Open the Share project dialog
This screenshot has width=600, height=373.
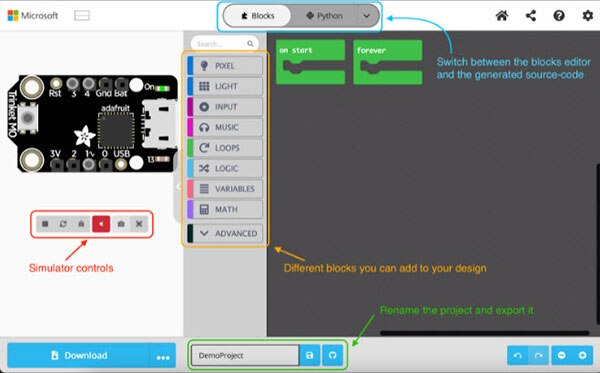click(x=531, y=16)
